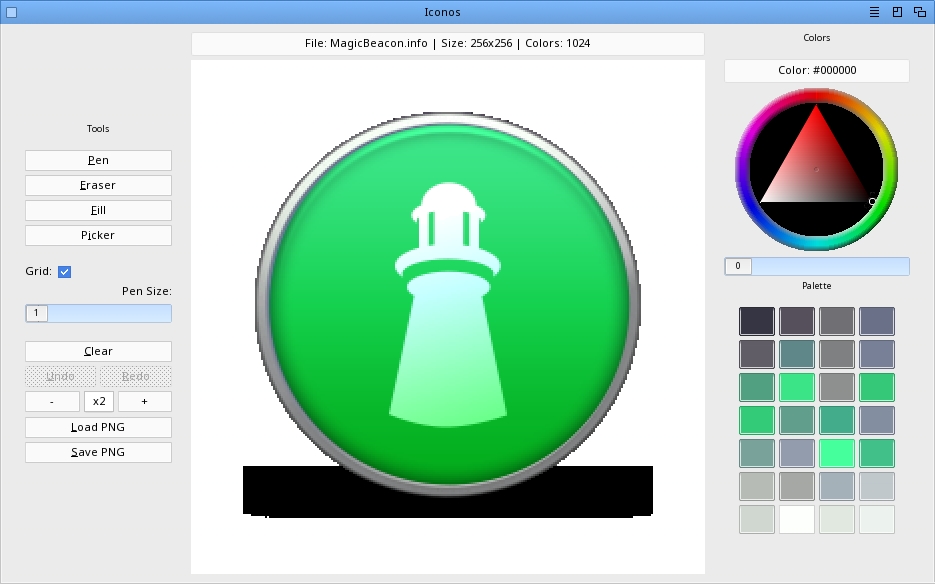Click the Undo button
The image size is (935, 584).
[60, 376]
